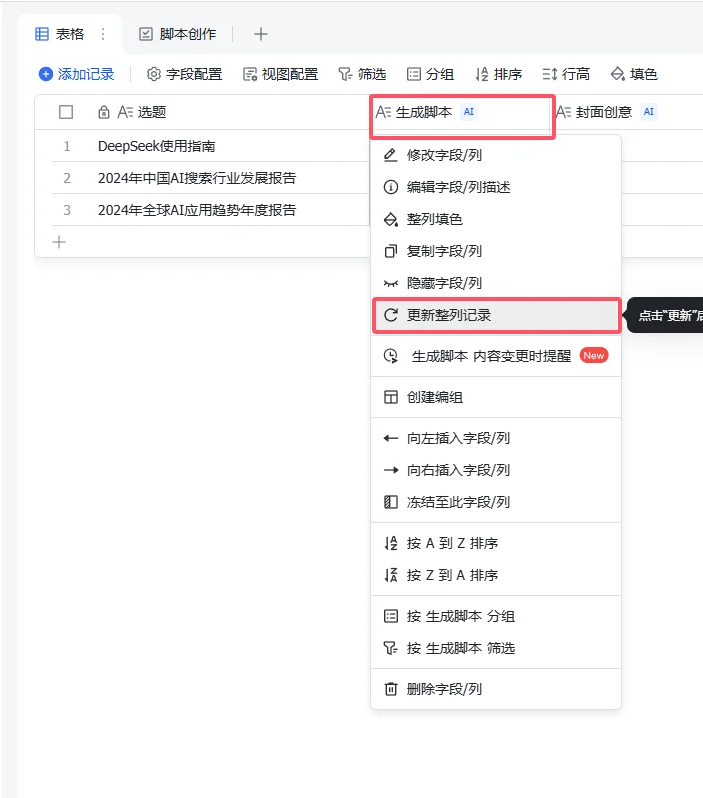Click the red New badge
This screenshot has height=798, width=703.
[594, 356]
